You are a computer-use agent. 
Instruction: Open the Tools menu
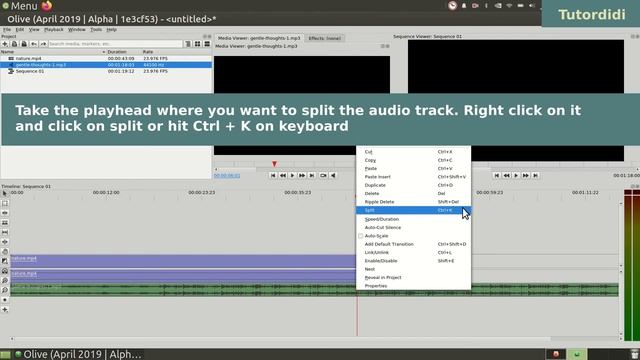96,30
